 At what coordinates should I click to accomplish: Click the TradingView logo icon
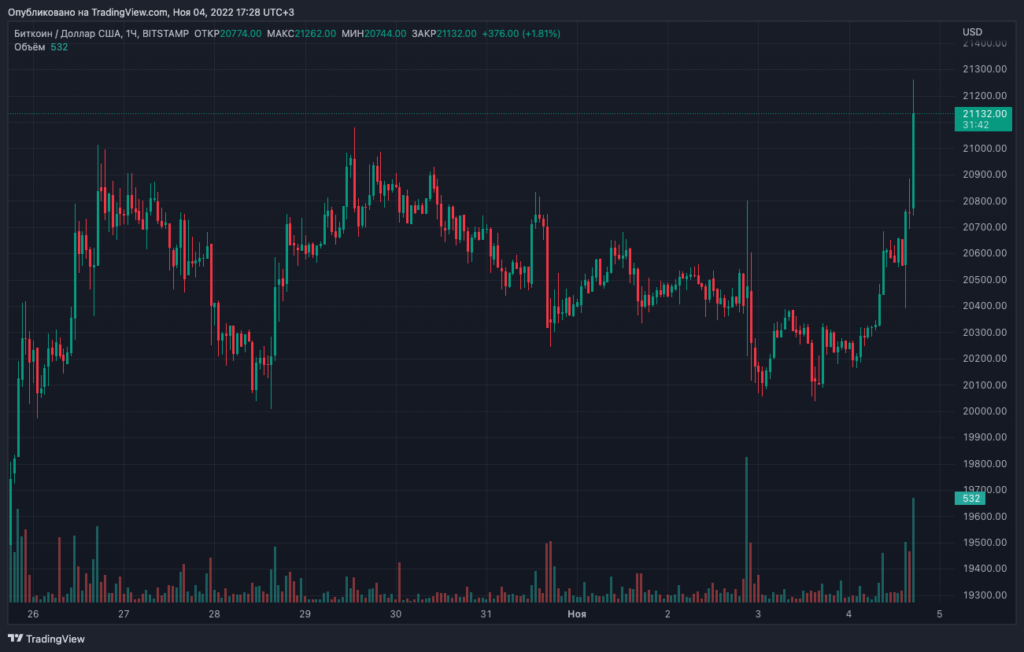pos(17,638)
